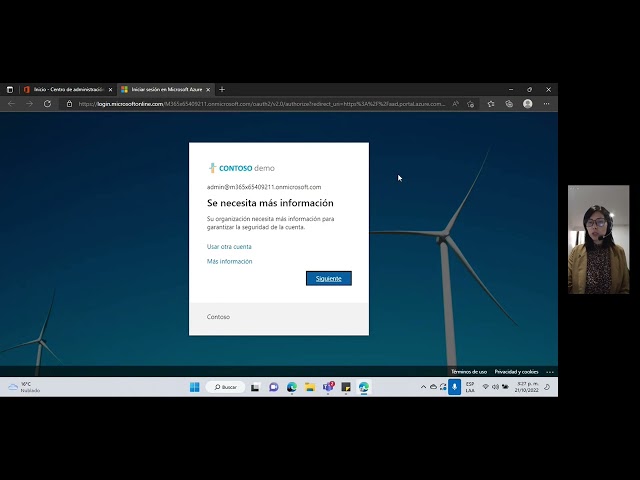Viewport: 640px width, 480px height.
Task: Open Task View on the taskbar
Action: 255,387
